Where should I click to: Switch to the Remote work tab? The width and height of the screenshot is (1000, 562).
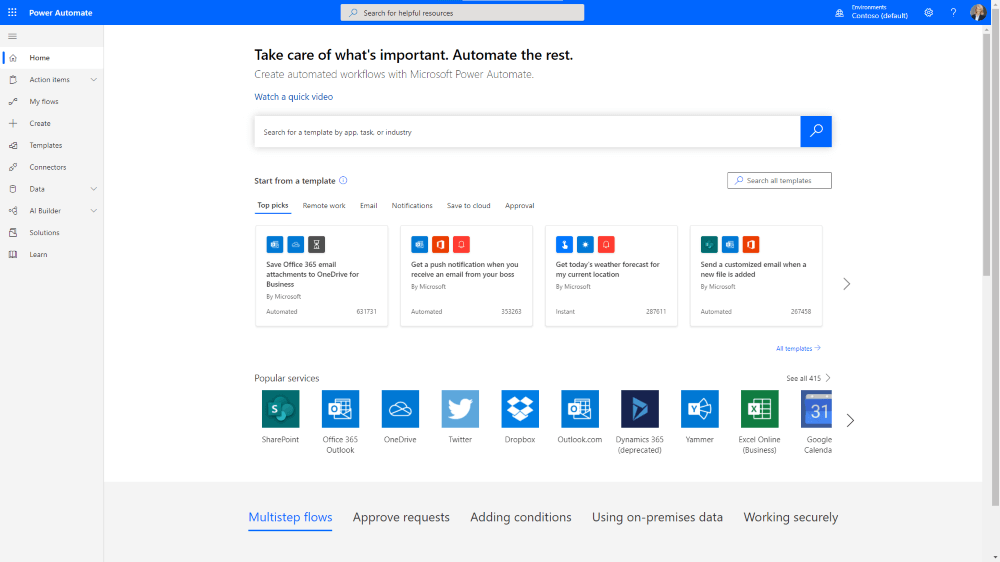324,206
